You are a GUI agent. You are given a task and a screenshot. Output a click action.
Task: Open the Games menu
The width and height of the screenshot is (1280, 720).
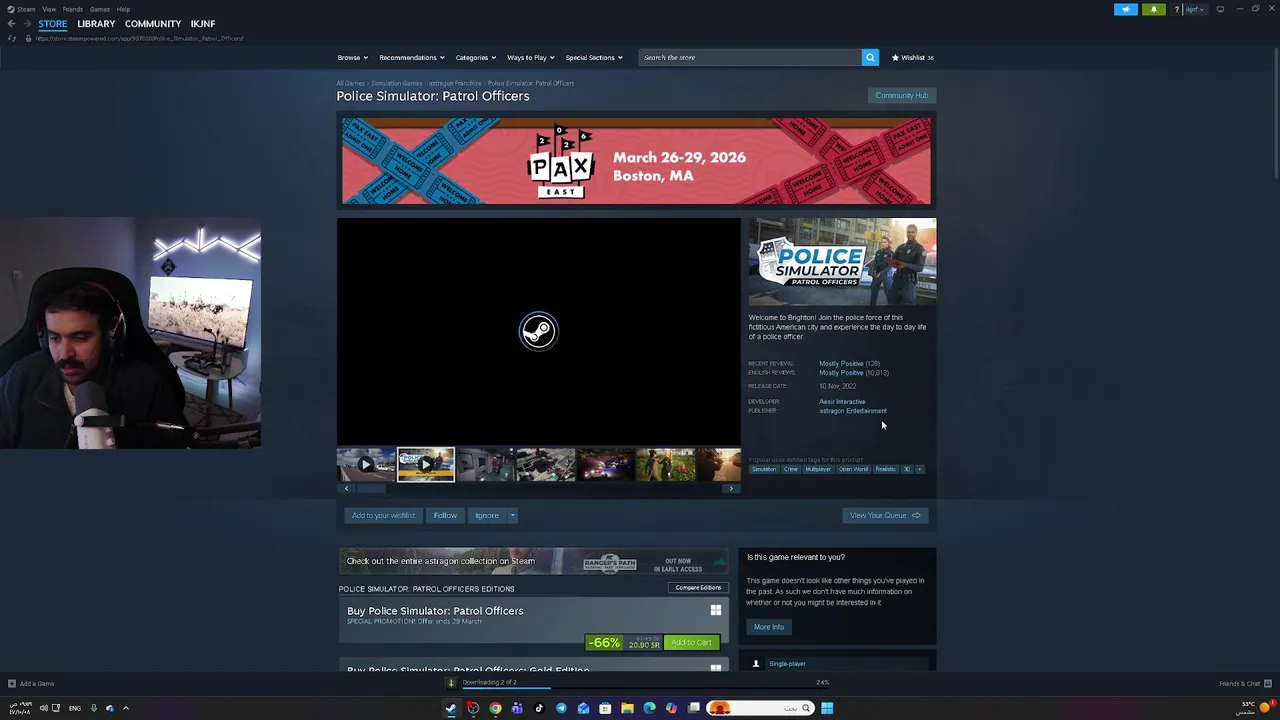[x=100, y=9]
